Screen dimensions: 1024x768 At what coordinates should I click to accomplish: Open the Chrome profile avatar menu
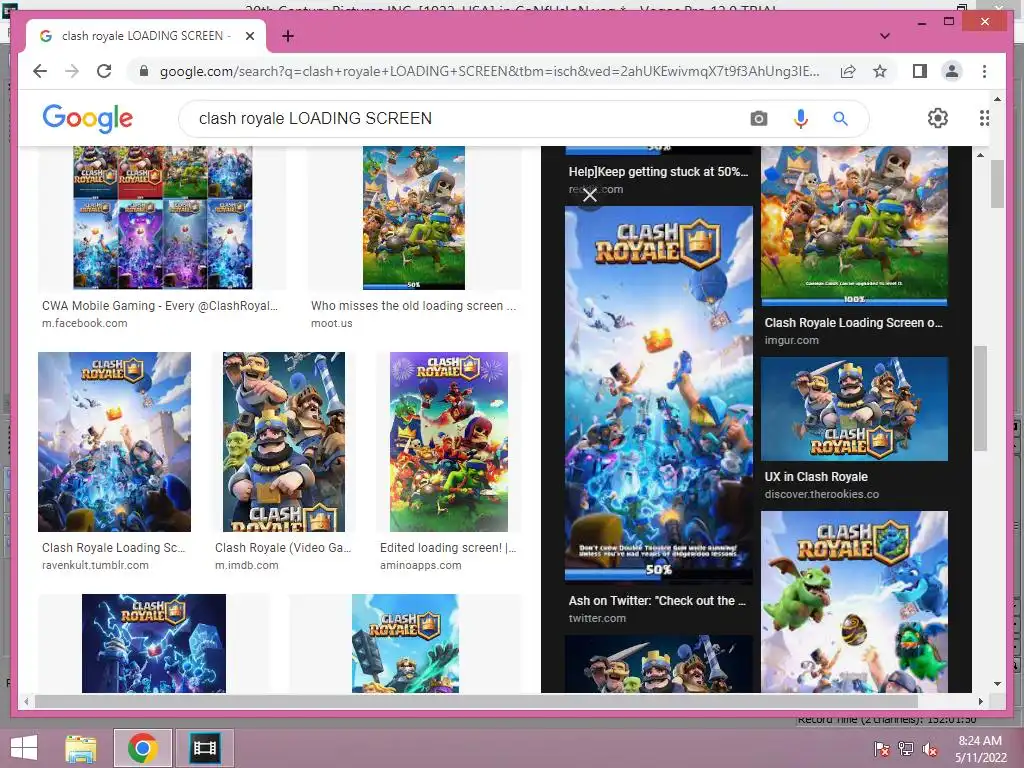click(x=952, y=71)
